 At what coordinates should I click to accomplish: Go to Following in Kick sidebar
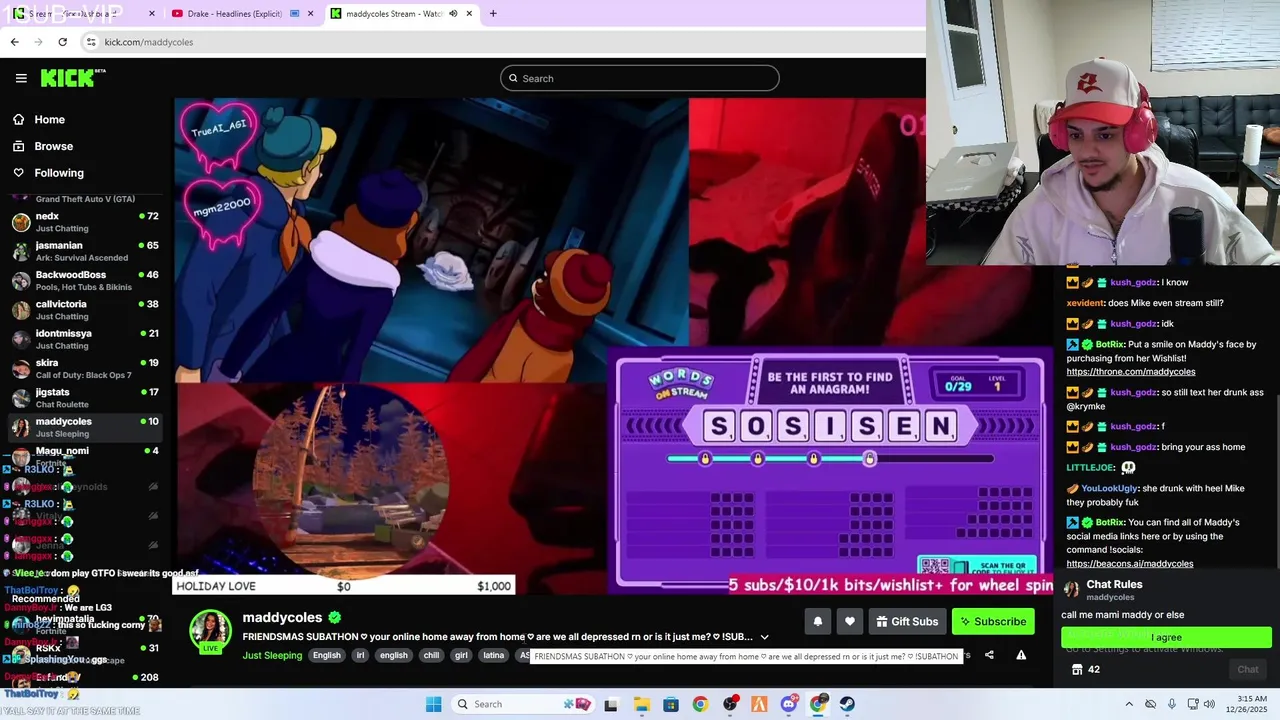point(59,173)
